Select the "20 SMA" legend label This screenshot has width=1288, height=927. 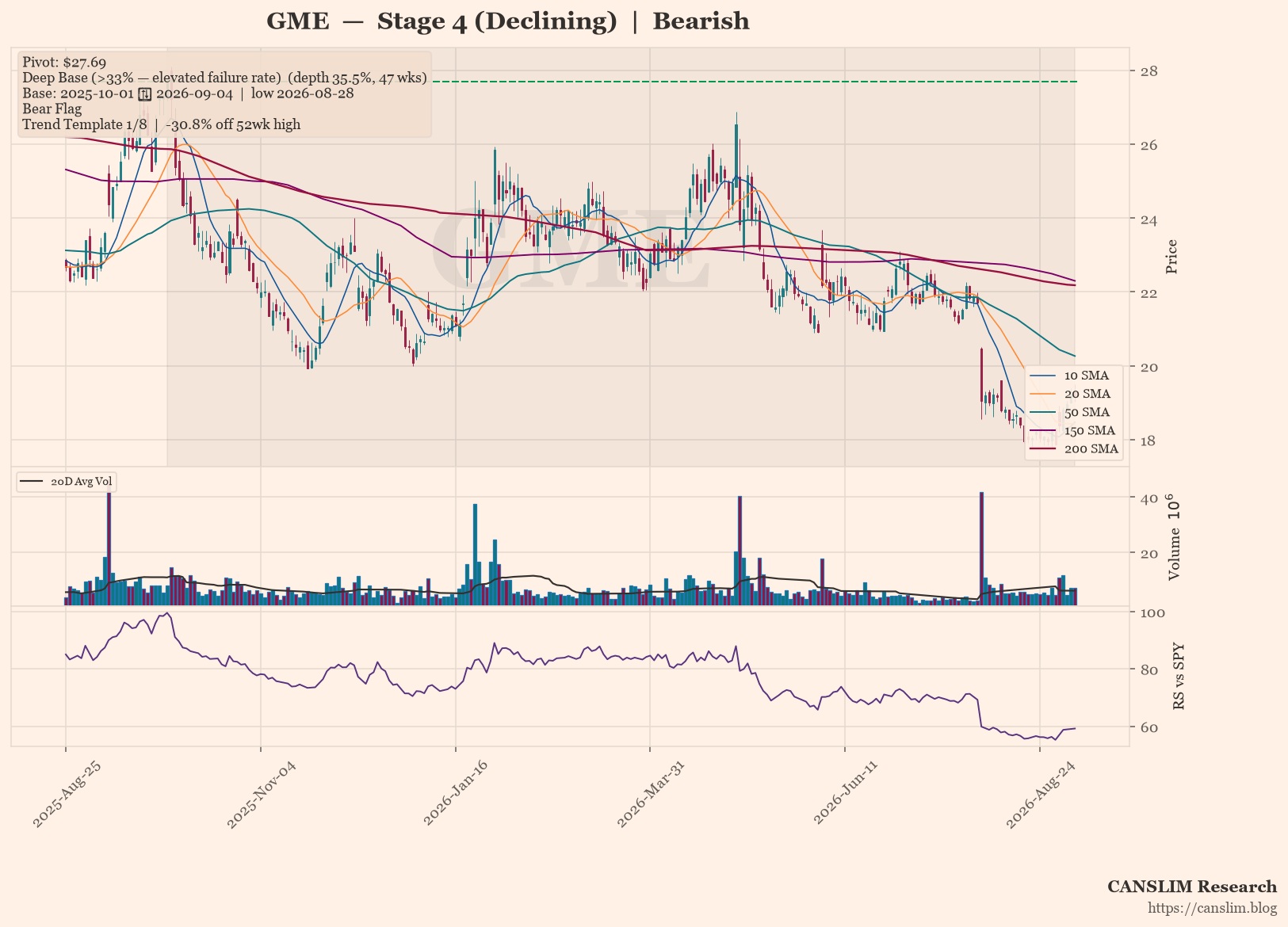pyautogui.click(x=1087, y=394)
